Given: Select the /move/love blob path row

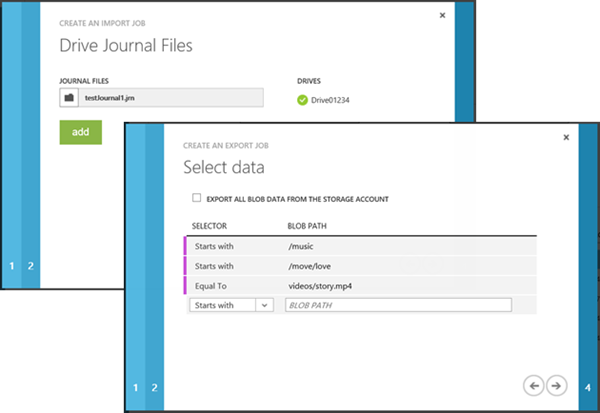Looking at the screenshot, I should (x=360, y=265).
